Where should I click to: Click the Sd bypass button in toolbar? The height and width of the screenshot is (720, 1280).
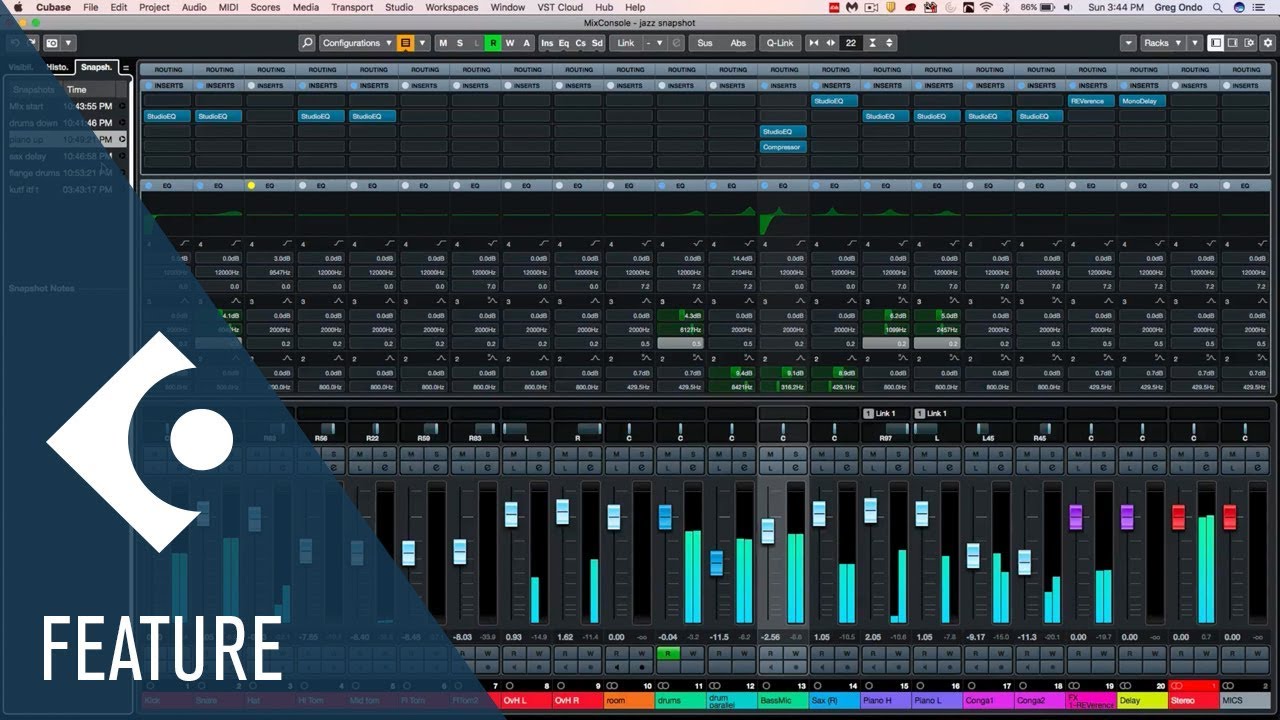pos(596,43)
